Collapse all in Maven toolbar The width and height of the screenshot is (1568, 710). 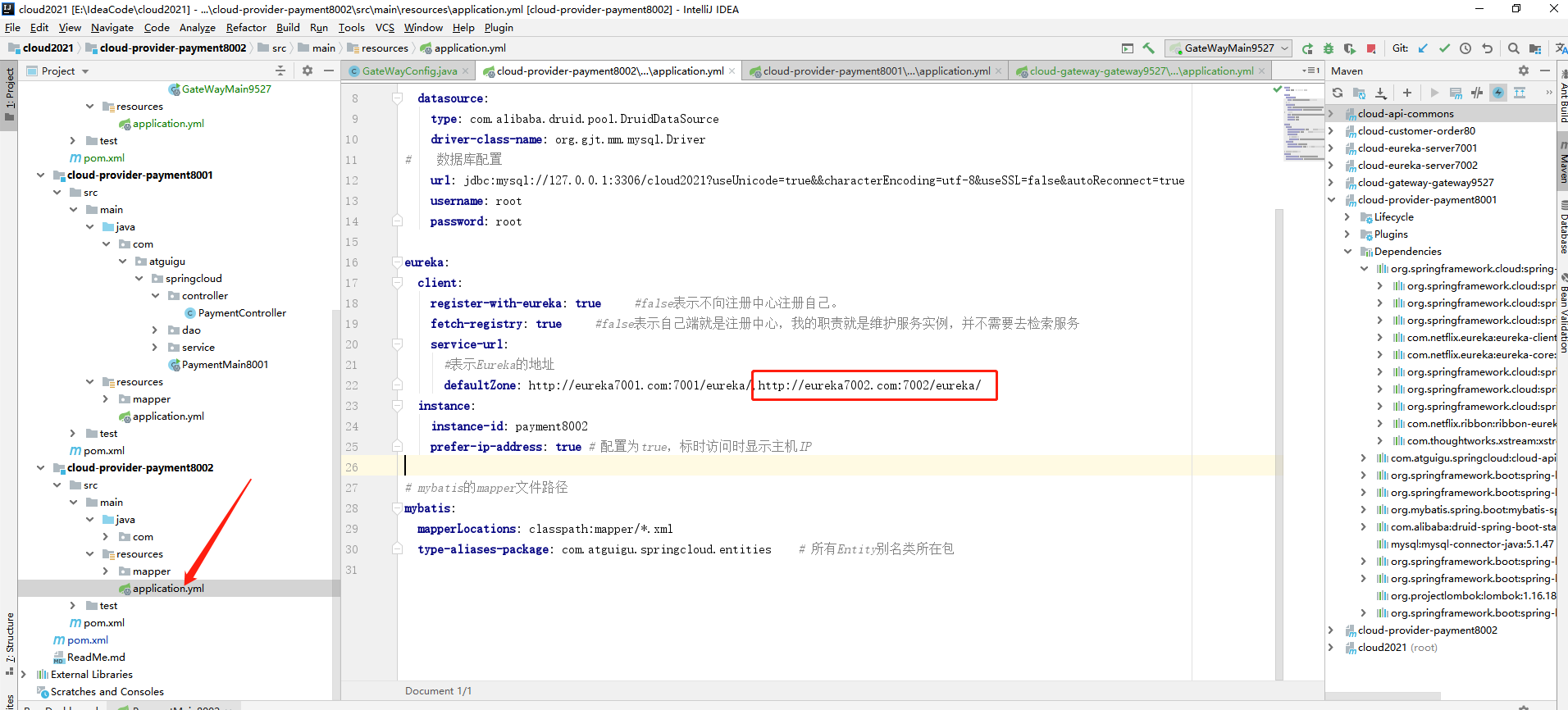(x=1520, y=93)
